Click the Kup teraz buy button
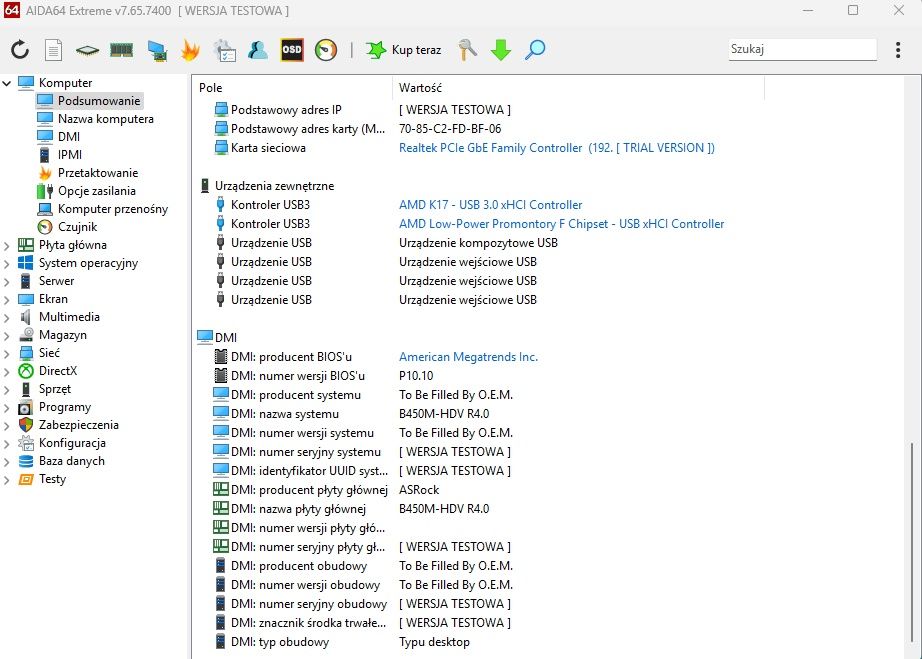The height and width of the screenshot is (659, 922). (403, 50)
